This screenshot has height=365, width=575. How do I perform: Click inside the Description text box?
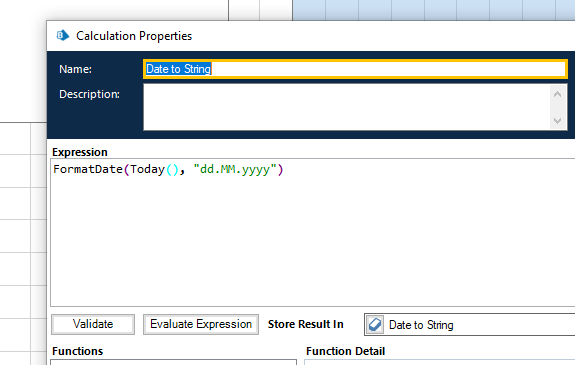(347, 107)
